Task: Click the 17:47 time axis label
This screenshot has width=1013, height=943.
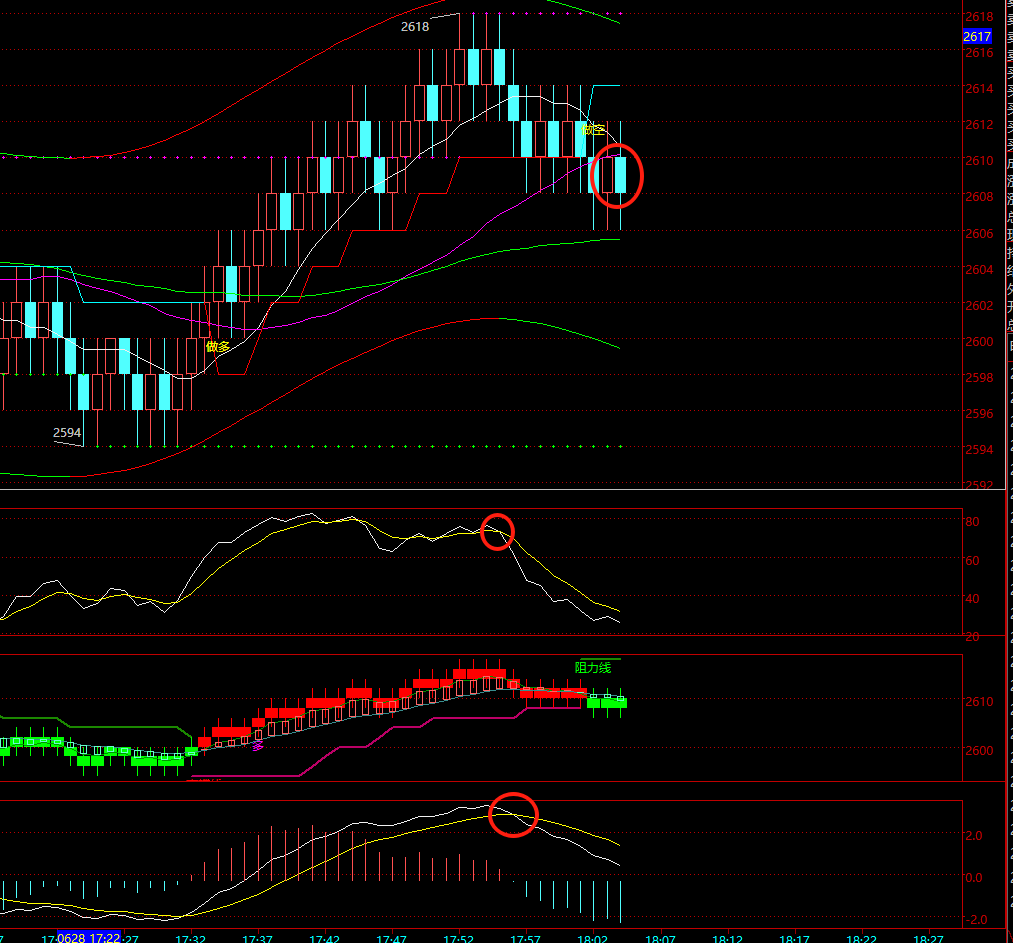Action: click(392, 938)
